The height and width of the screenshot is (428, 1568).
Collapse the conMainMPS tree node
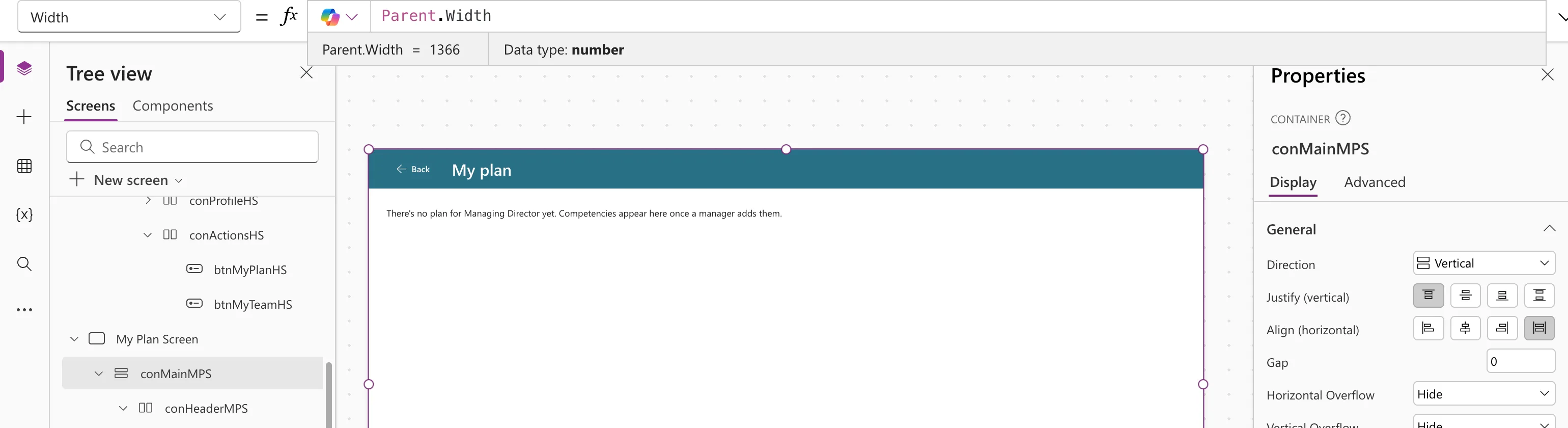pos(99,374)
